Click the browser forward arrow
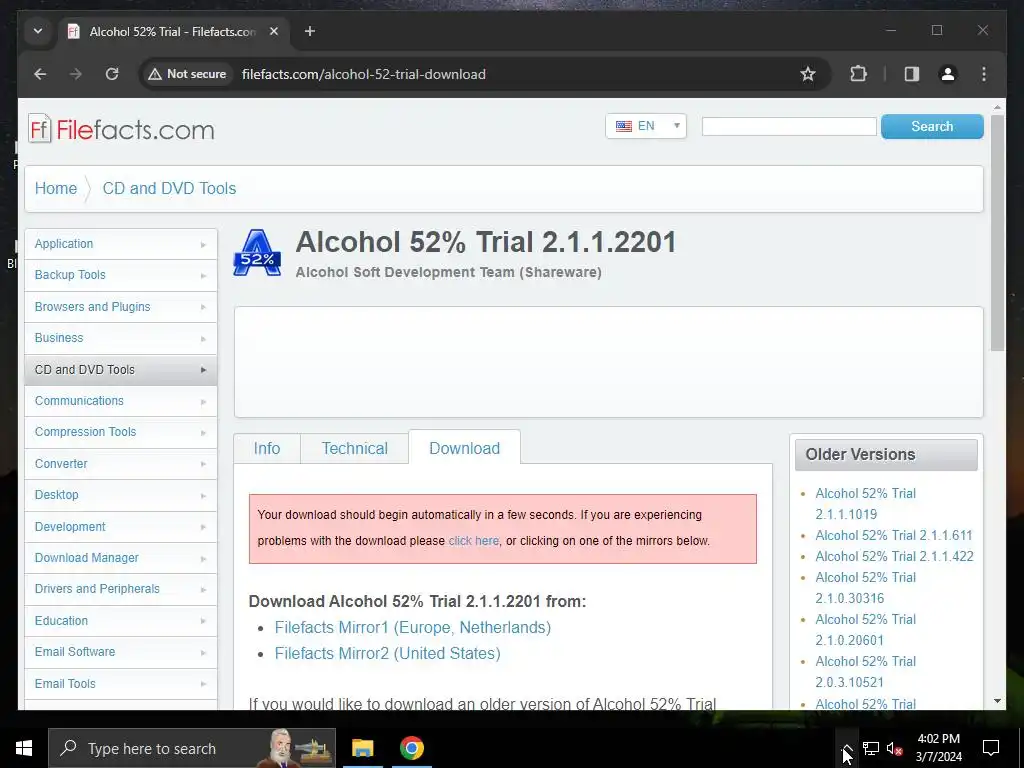 pyautogui.click(x=76, y=74)
